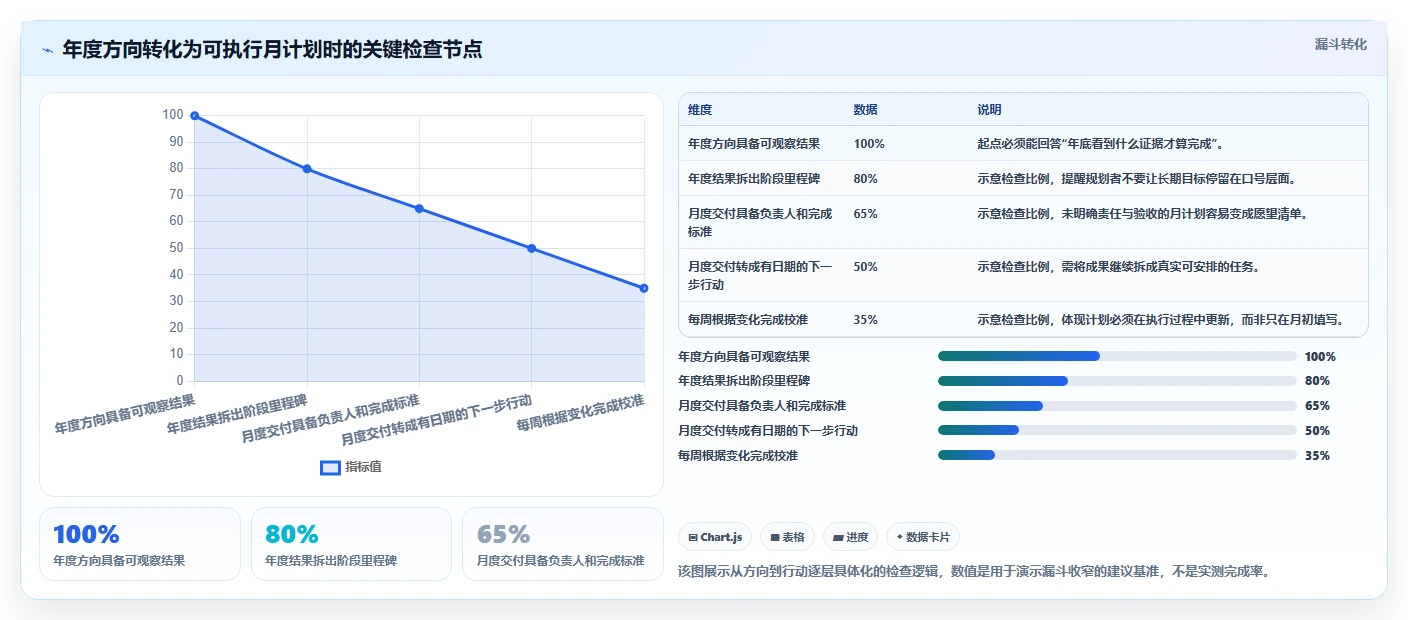This screenshot has height=620, width=1408.
Task: Click progress list label 月度交付具备负责人和完成标准
Action: (762, 406)
